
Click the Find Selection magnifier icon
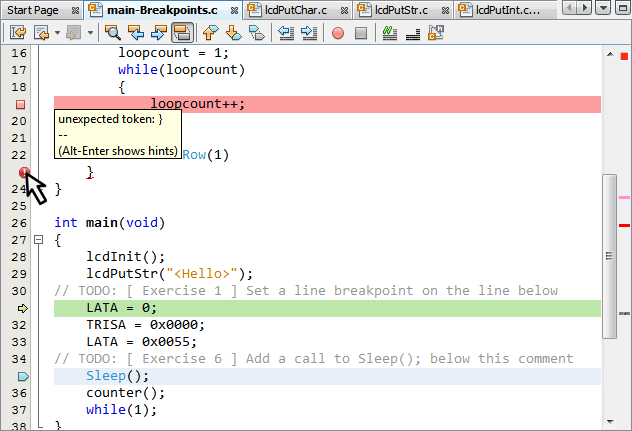(113, 33)
